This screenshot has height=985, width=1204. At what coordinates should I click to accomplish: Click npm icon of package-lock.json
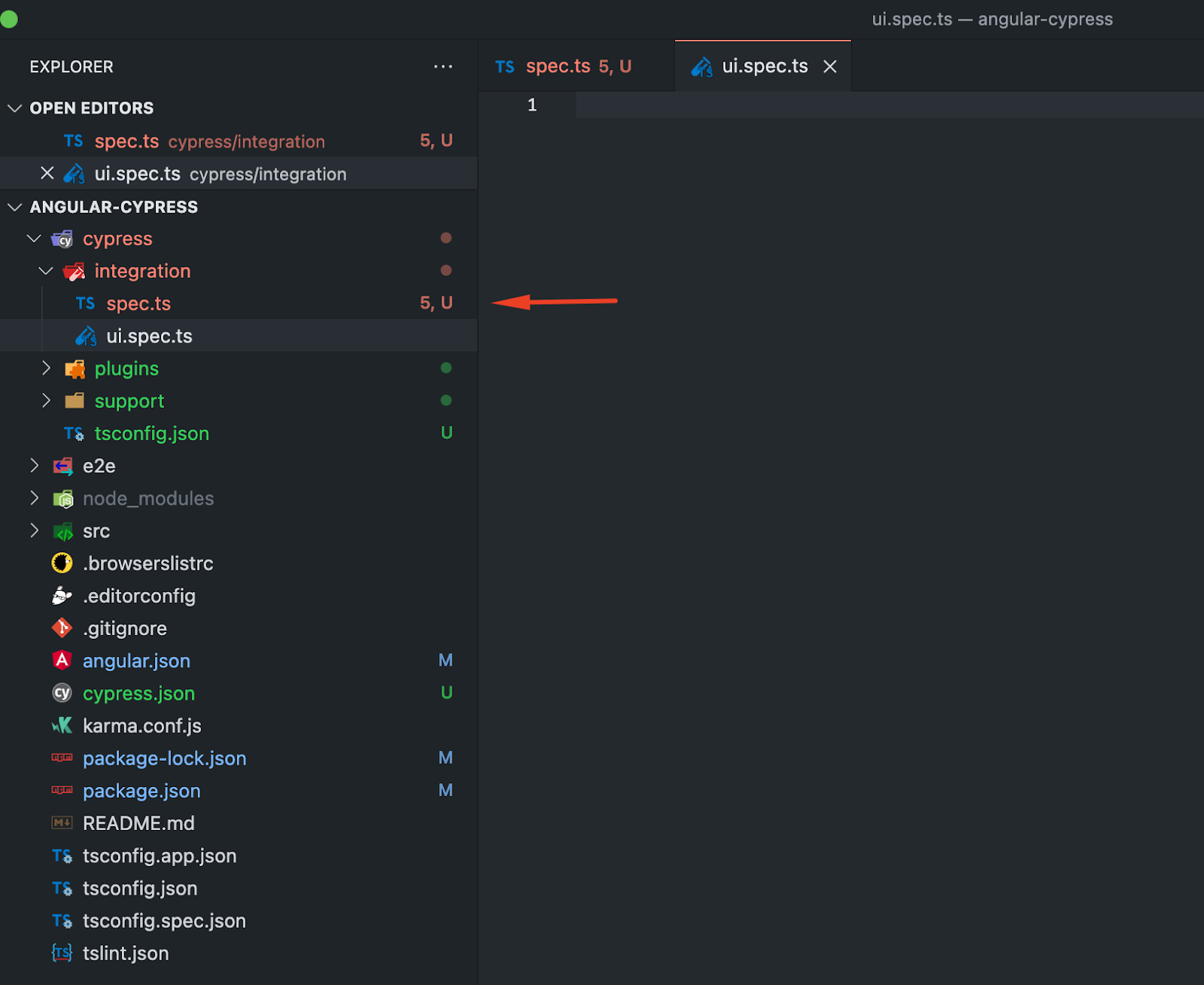[62, 758]
